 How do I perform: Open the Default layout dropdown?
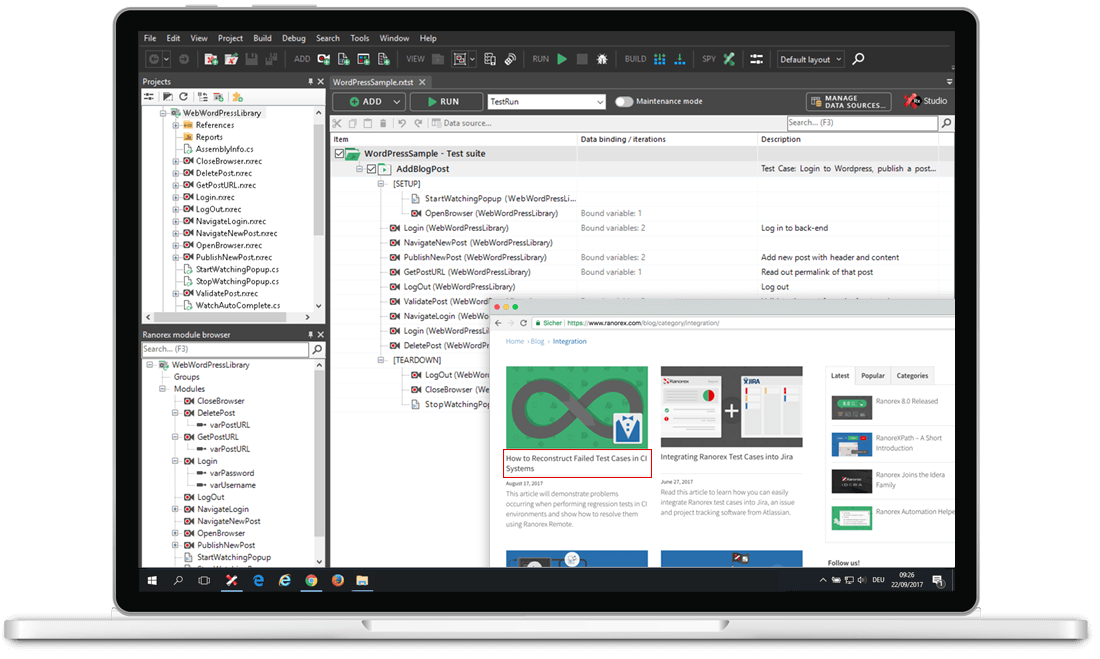(x=810, y=60)
